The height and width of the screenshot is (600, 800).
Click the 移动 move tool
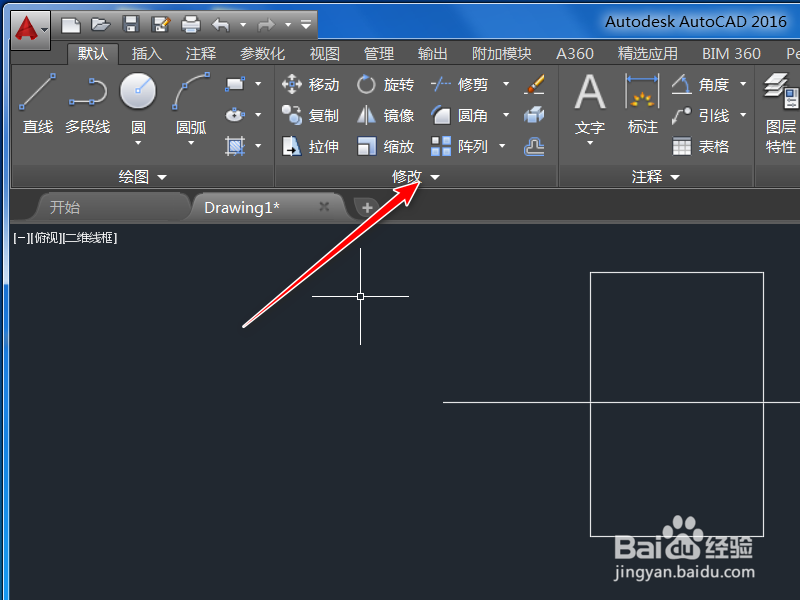click(x=311, y=84)
